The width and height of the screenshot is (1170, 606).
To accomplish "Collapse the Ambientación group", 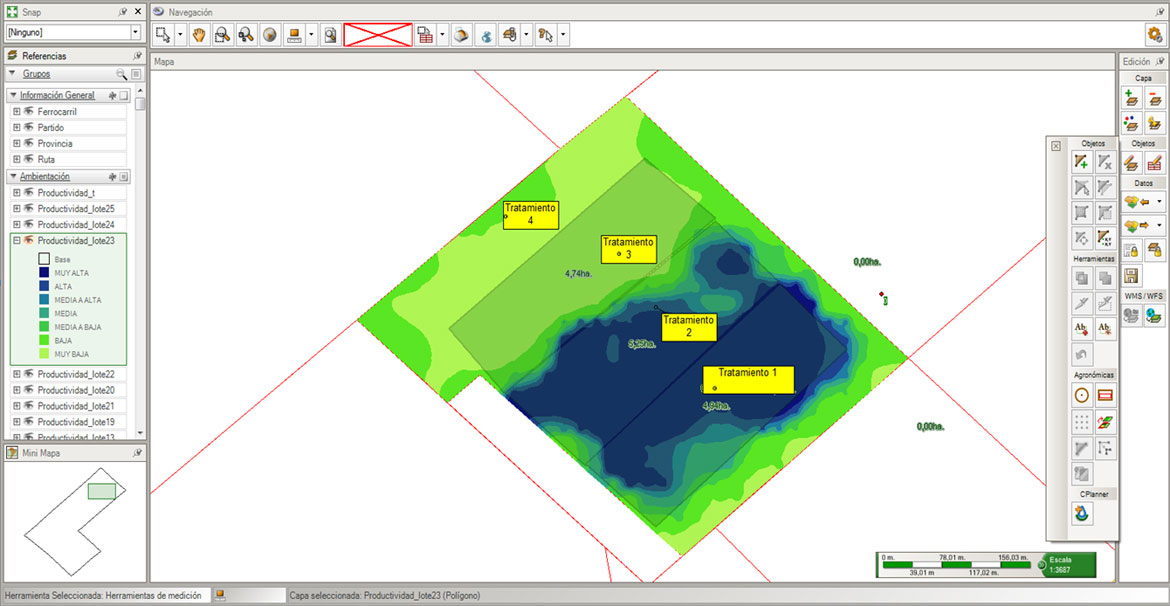I will point(13,177).
